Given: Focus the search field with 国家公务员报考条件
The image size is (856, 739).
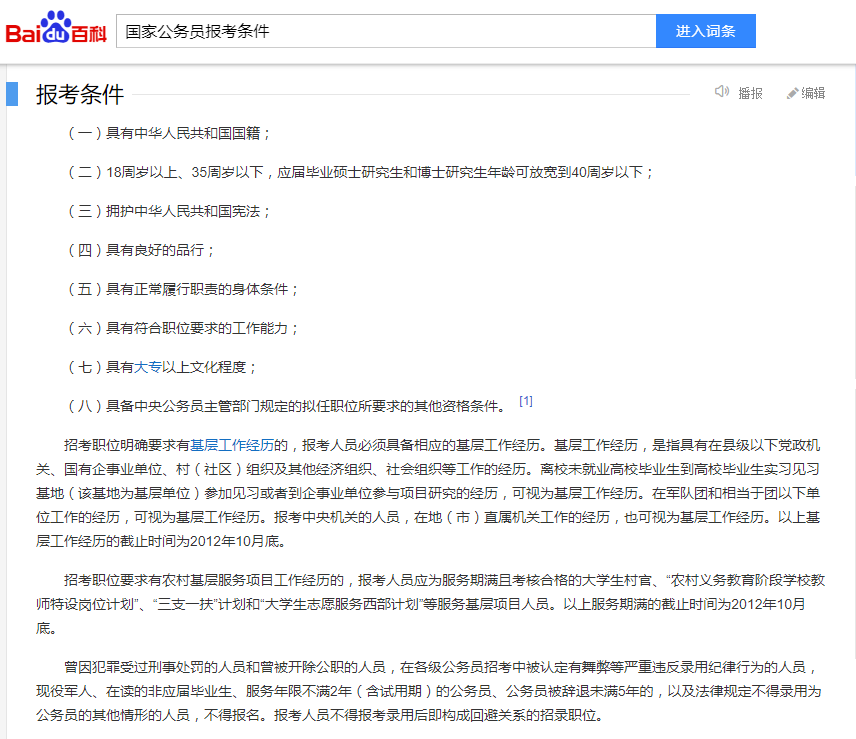Looking at the screenshot, I should pos(386,31).
